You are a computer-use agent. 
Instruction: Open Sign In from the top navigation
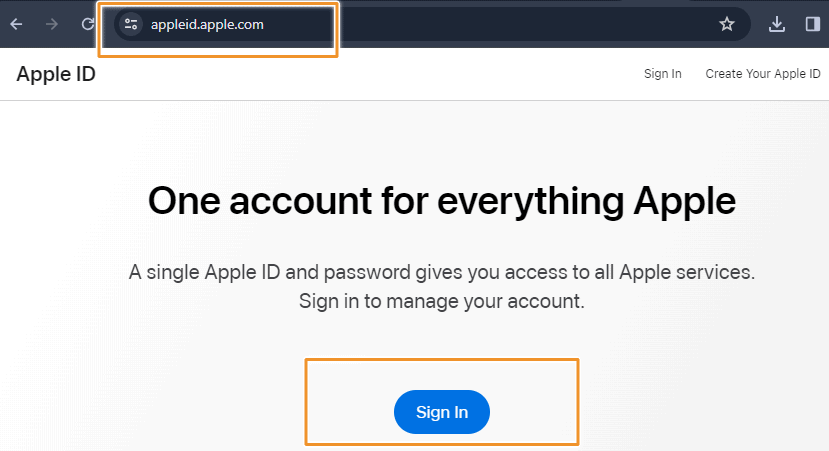tap(663, 74)
